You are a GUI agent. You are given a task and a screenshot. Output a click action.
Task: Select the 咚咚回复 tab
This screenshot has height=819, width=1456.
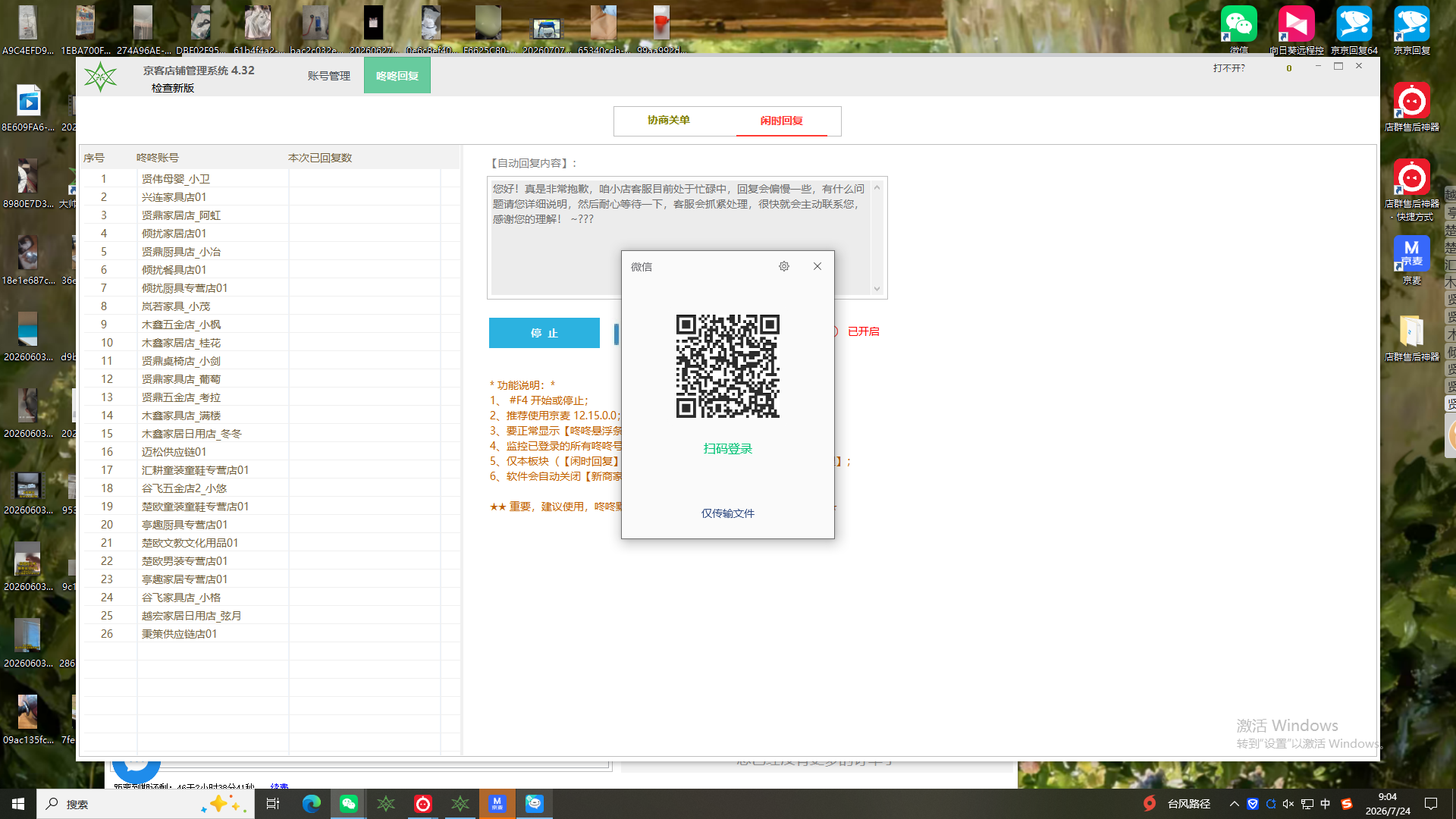tap(397, 76)
